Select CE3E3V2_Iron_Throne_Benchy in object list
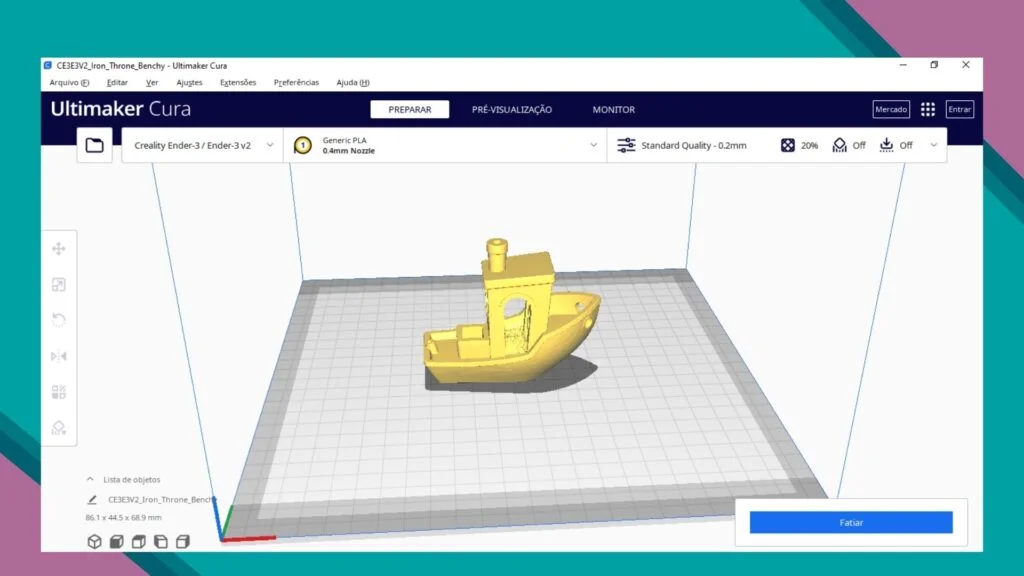Image resolution: width=1024 pixels, height=576 pixels. click(x=161, y=500)
